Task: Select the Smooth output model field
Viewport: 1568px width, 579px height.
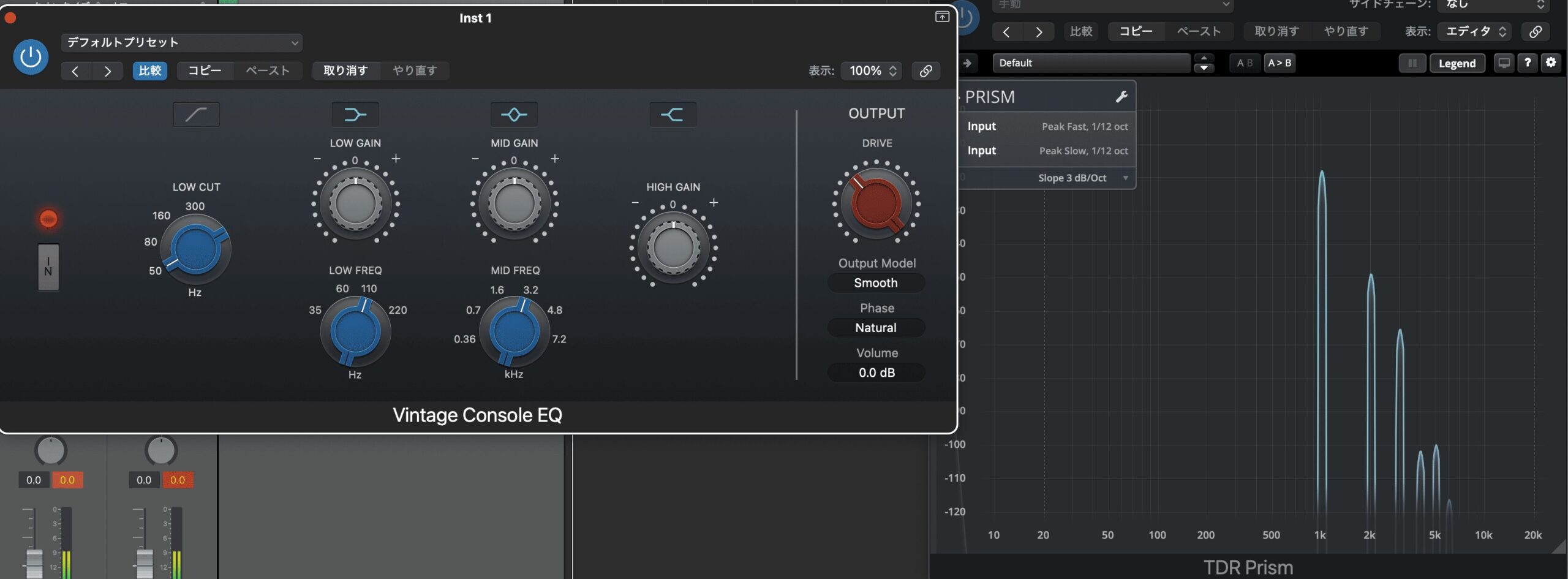Action: (x=876, y=283)
